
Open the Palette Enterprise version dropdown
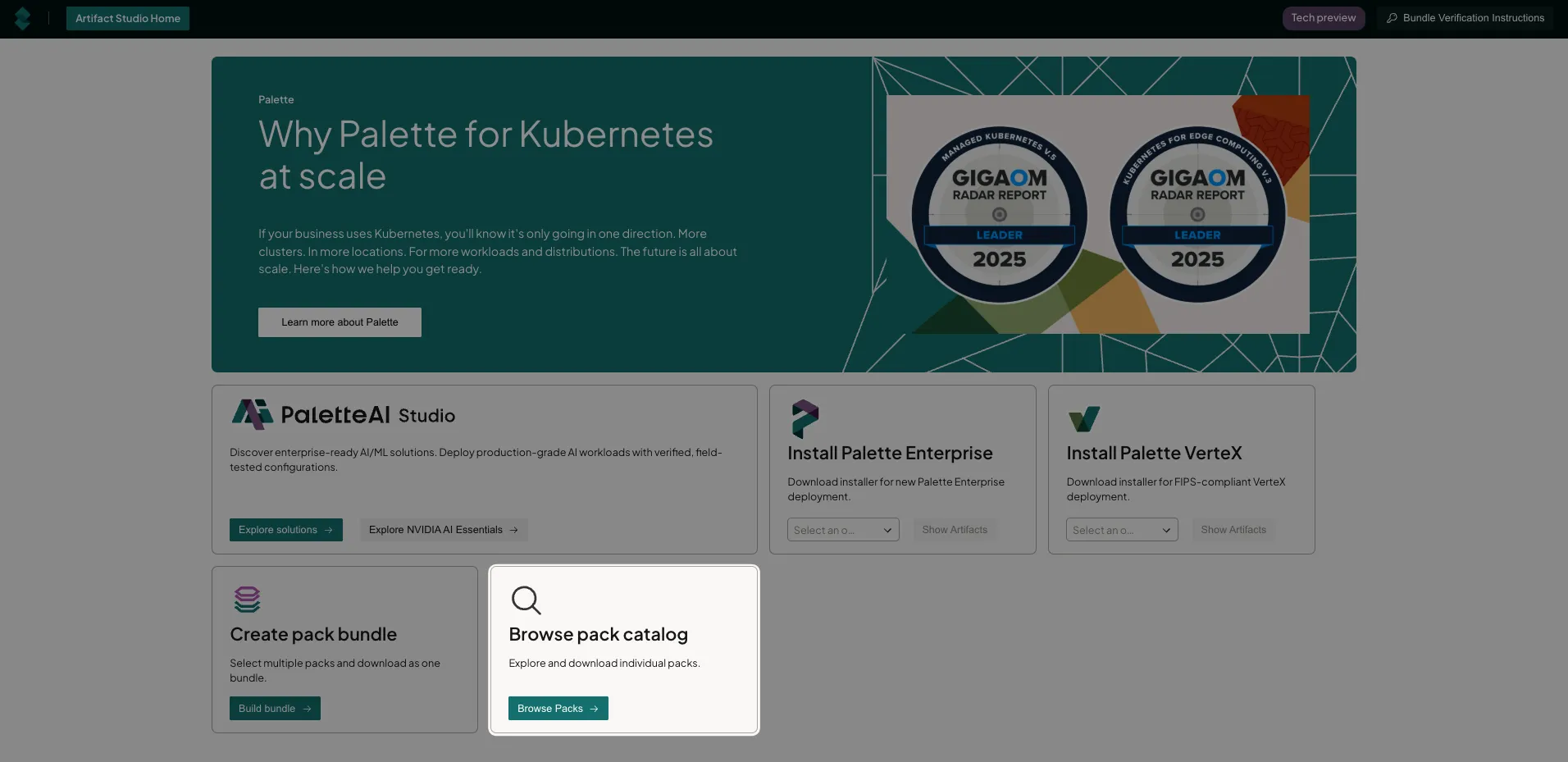(x=843, y=530)
